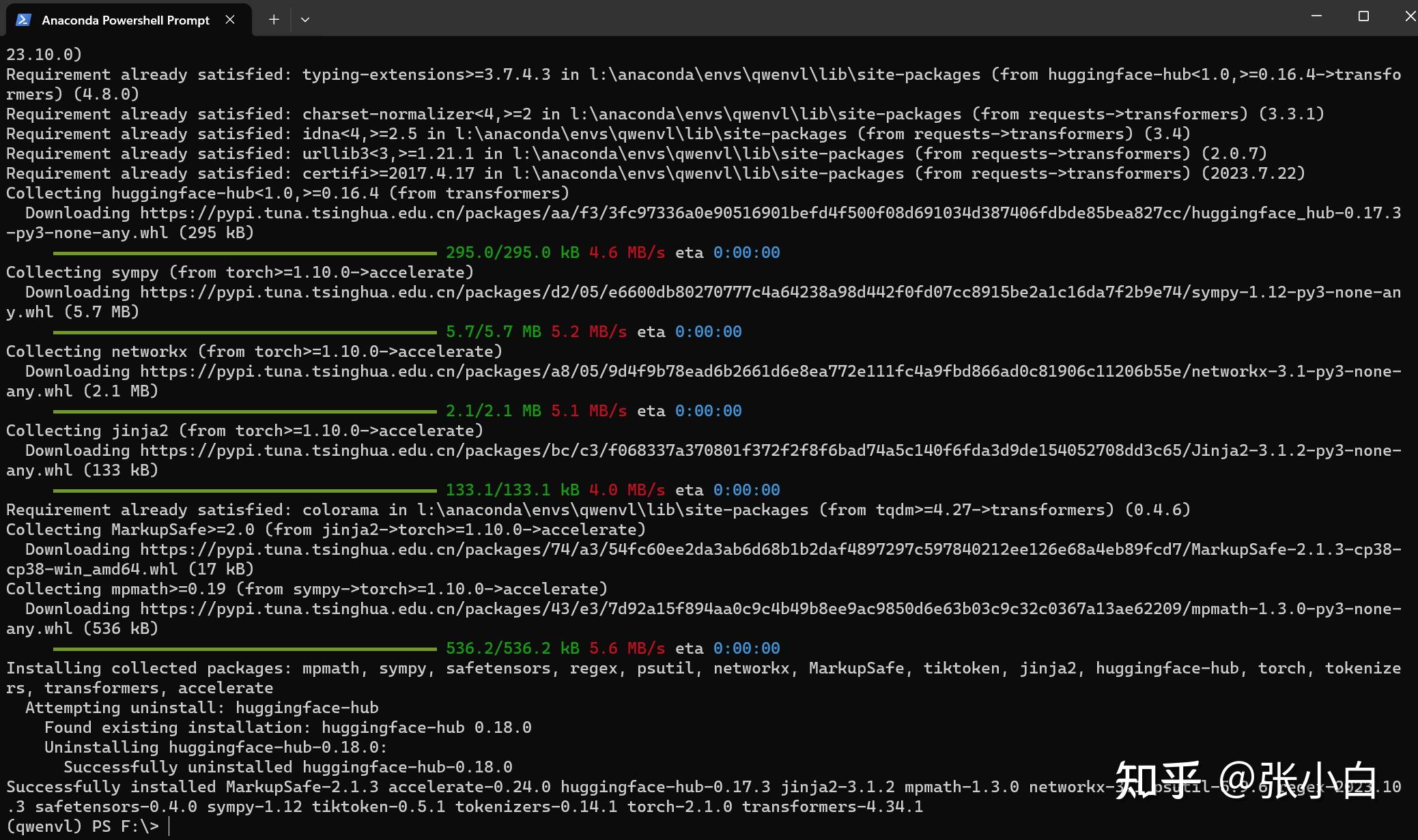Click the "Collecting huggingface-hub<1.0" line
Screen dimensions: 1418x840
click(x=287, y=194)
